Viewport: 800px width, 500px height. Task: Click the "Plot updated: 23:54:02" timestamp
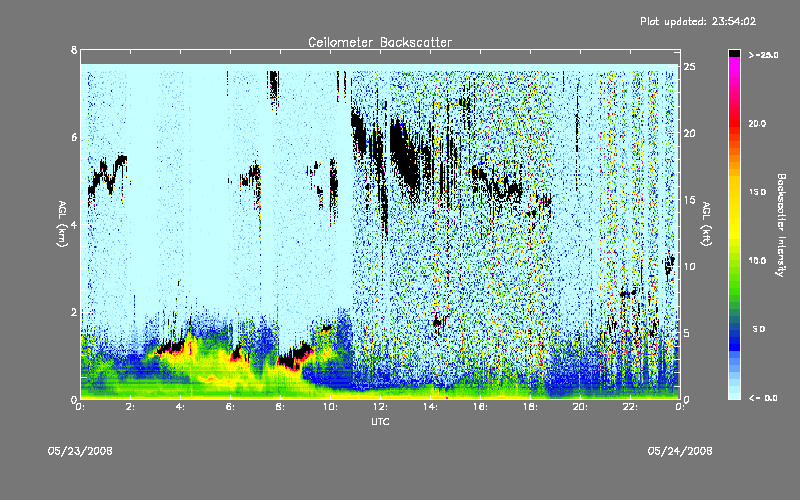tap(698, 21)
